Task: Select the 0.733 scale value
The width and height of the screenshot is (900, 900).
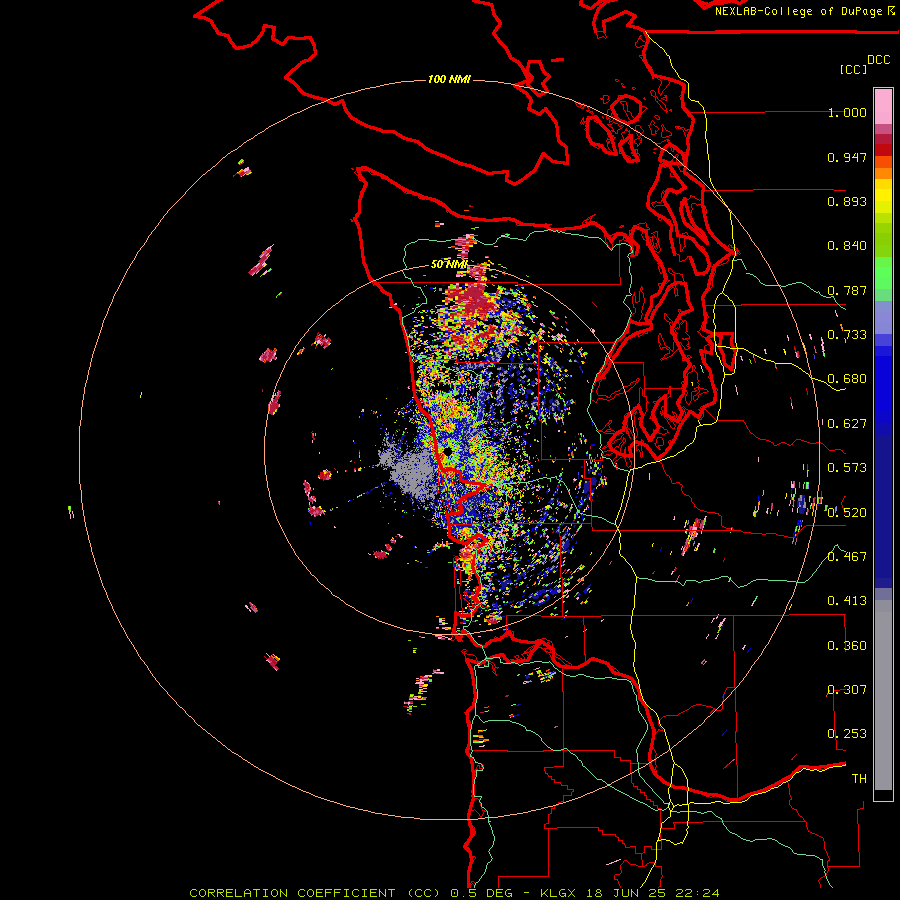Action: [847, 335]
